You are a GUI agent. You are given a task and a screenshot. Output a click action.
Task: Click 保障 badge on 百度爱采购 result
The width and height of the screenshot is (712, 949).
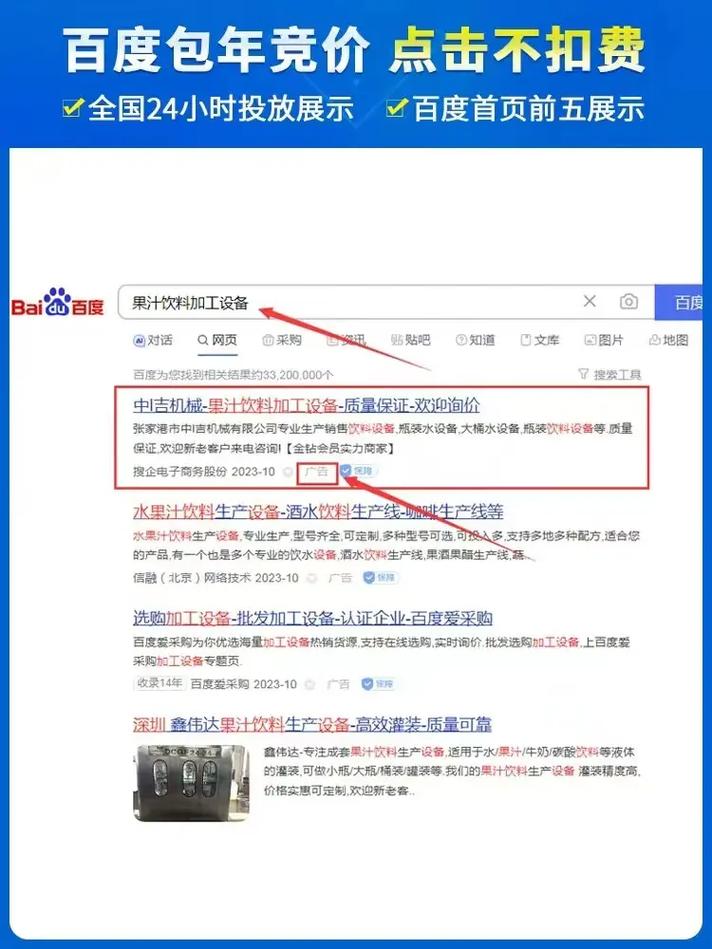[x=378, y=684]
